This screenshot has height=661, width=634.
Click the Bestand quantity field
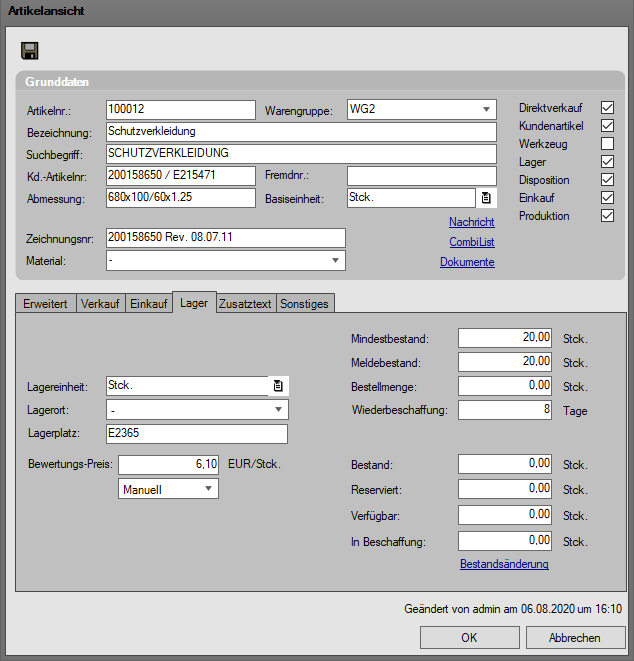point(505,464)
